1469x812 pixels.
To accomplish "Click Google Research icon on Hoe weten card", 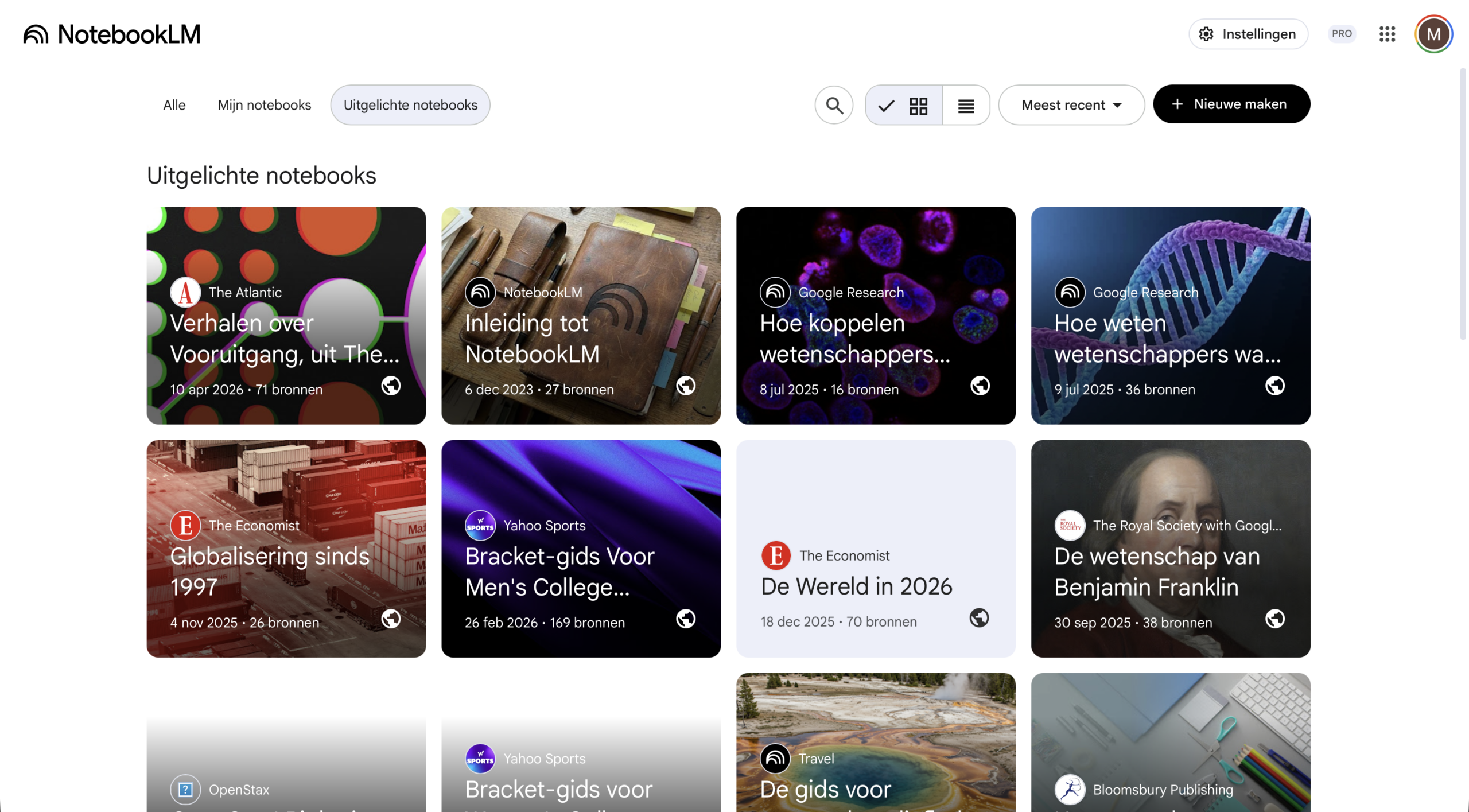I will 1070,292.
